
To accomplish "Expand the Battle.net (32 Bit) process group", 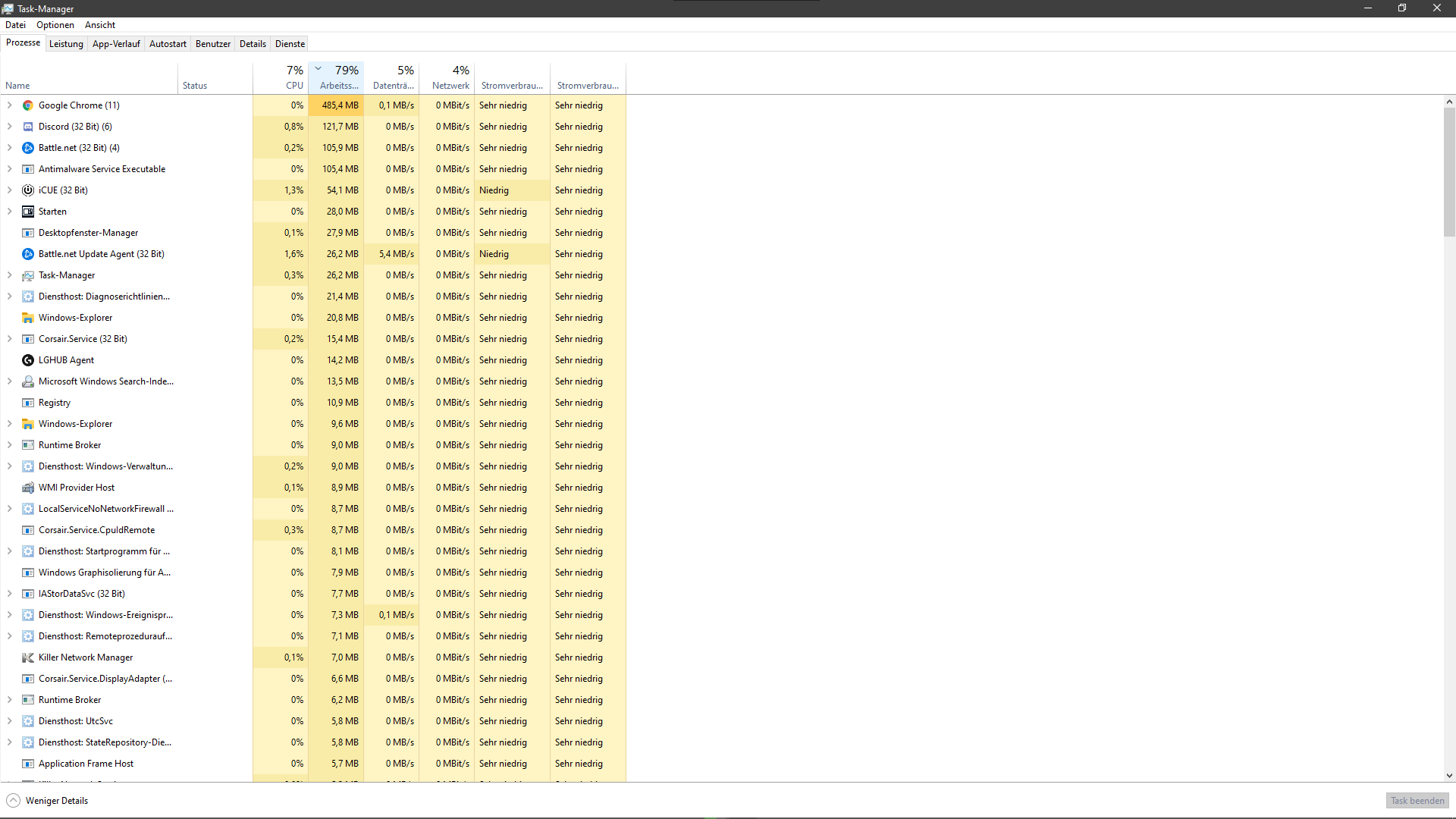I will point(10,148).
